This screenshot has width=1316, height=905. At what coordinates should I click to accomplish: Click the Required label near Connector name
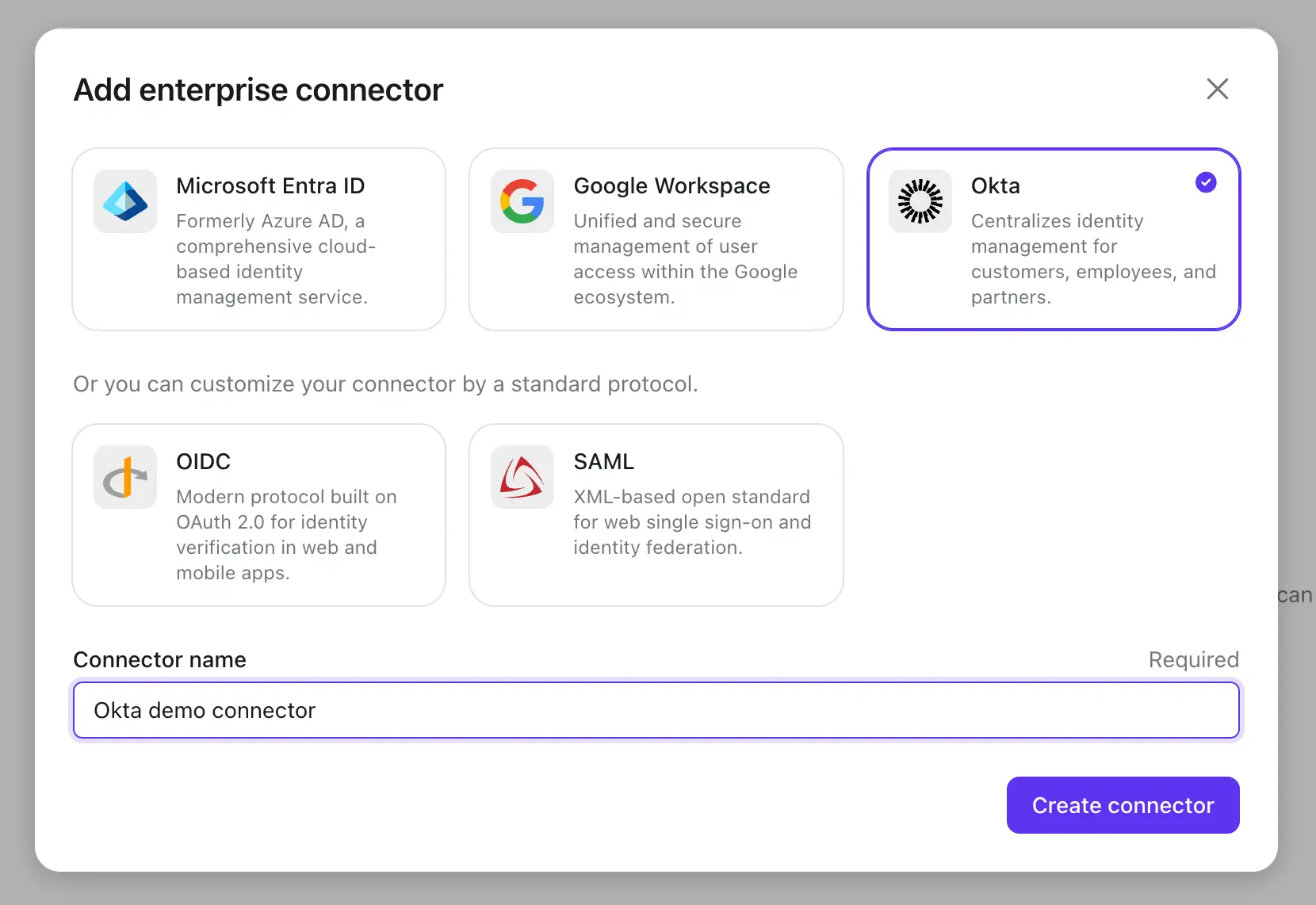[1193, 659]
